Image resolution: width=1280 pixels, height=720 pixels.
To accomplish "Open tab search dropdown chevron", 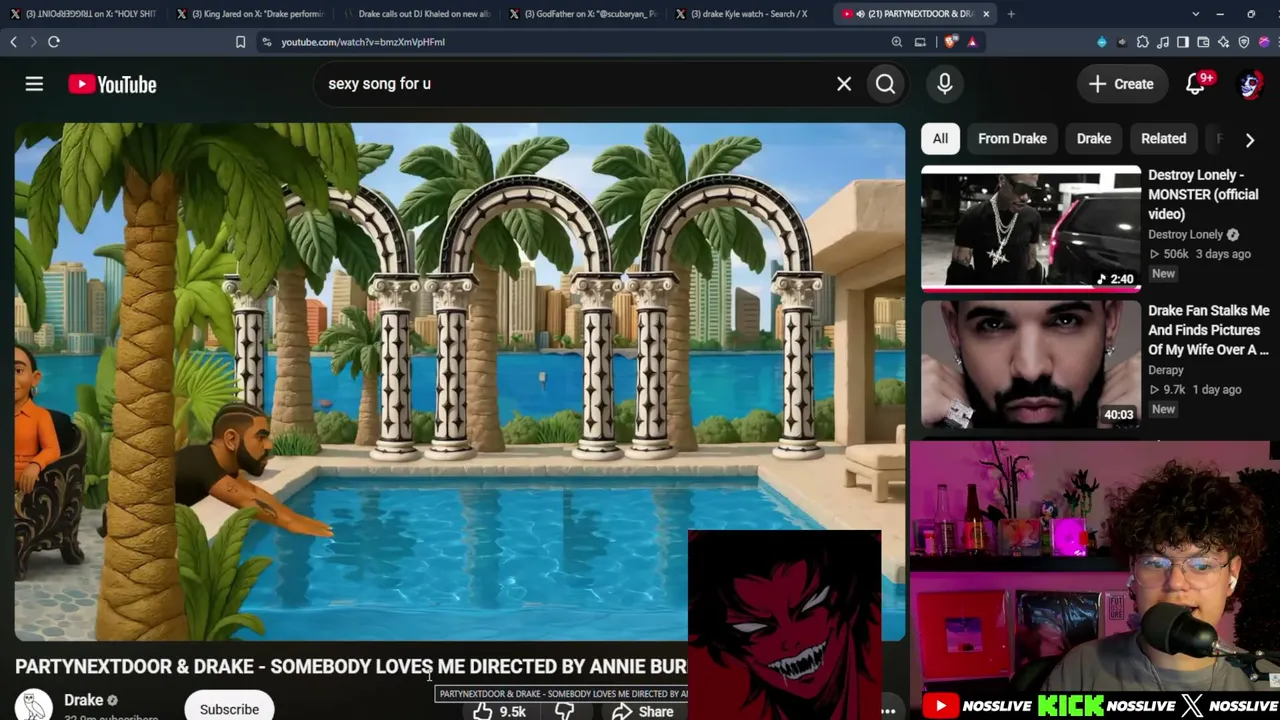I will point(1196,14).
